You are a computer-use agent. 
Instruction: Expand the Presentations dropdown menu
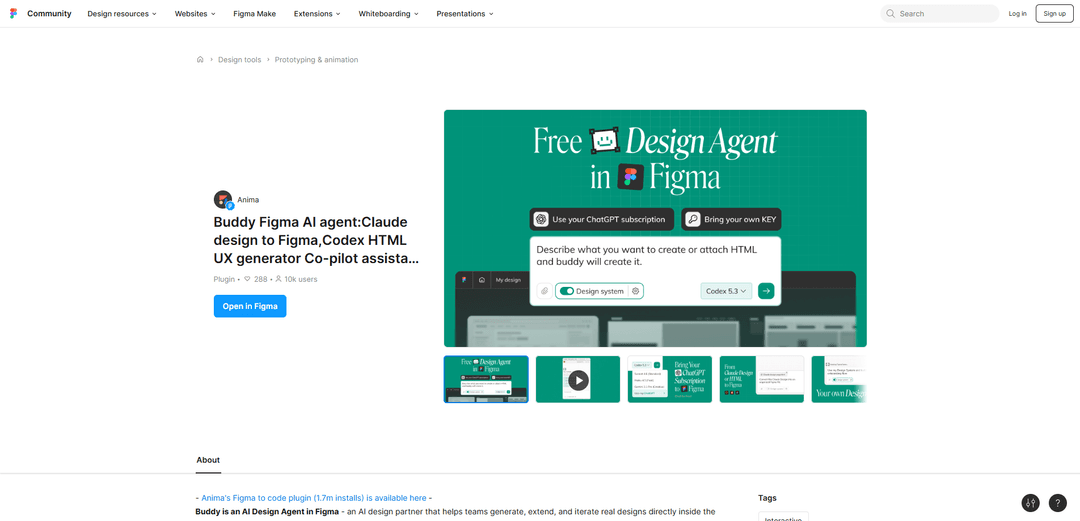[x=465, y=14]
